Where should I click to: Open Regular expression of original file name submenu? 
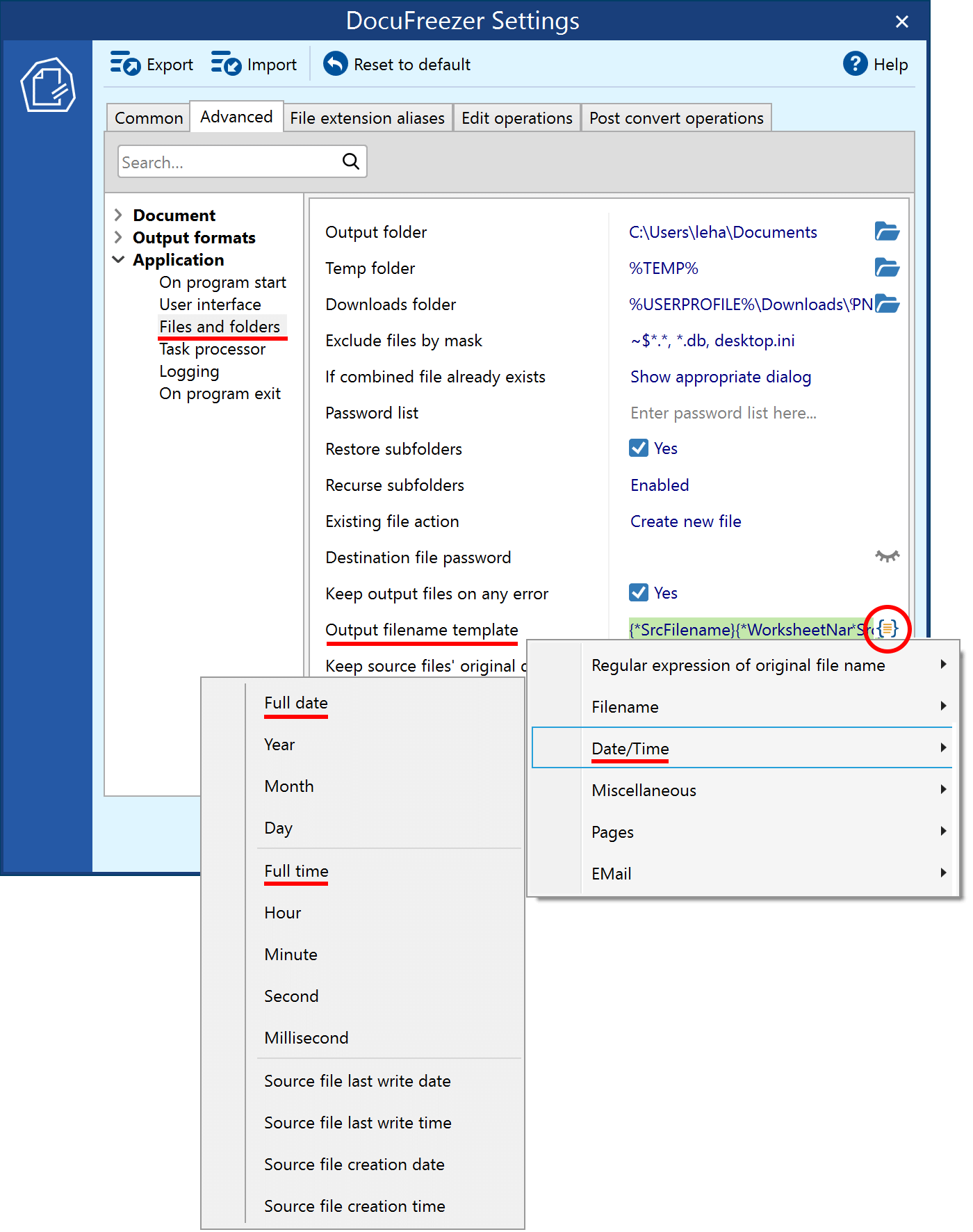click(x=742, y=665)
